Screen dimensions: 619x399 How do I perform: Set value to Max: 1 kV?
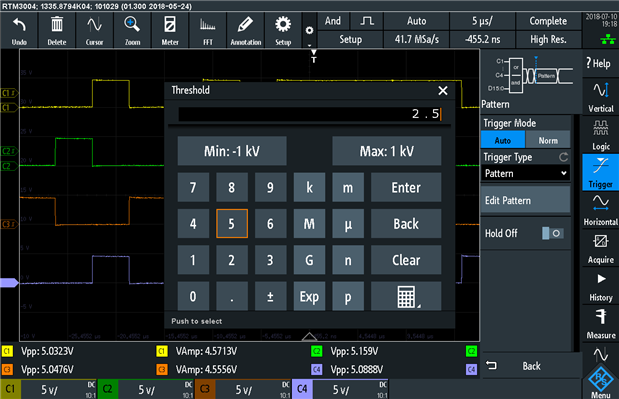pyautogui.click(x=386, y=151)
